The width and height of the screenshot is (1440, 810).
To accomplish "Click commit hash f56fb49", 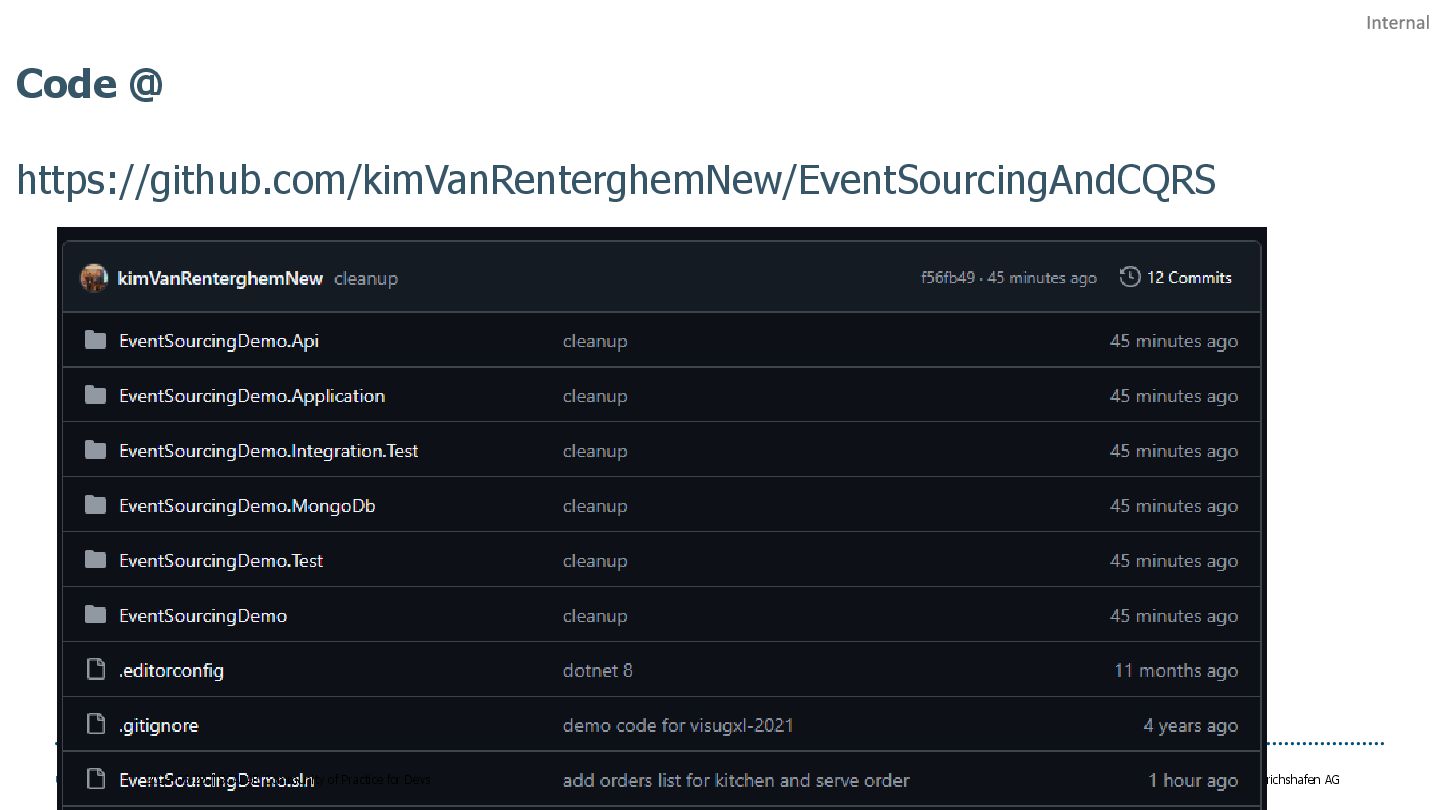I will click(948, 278).
